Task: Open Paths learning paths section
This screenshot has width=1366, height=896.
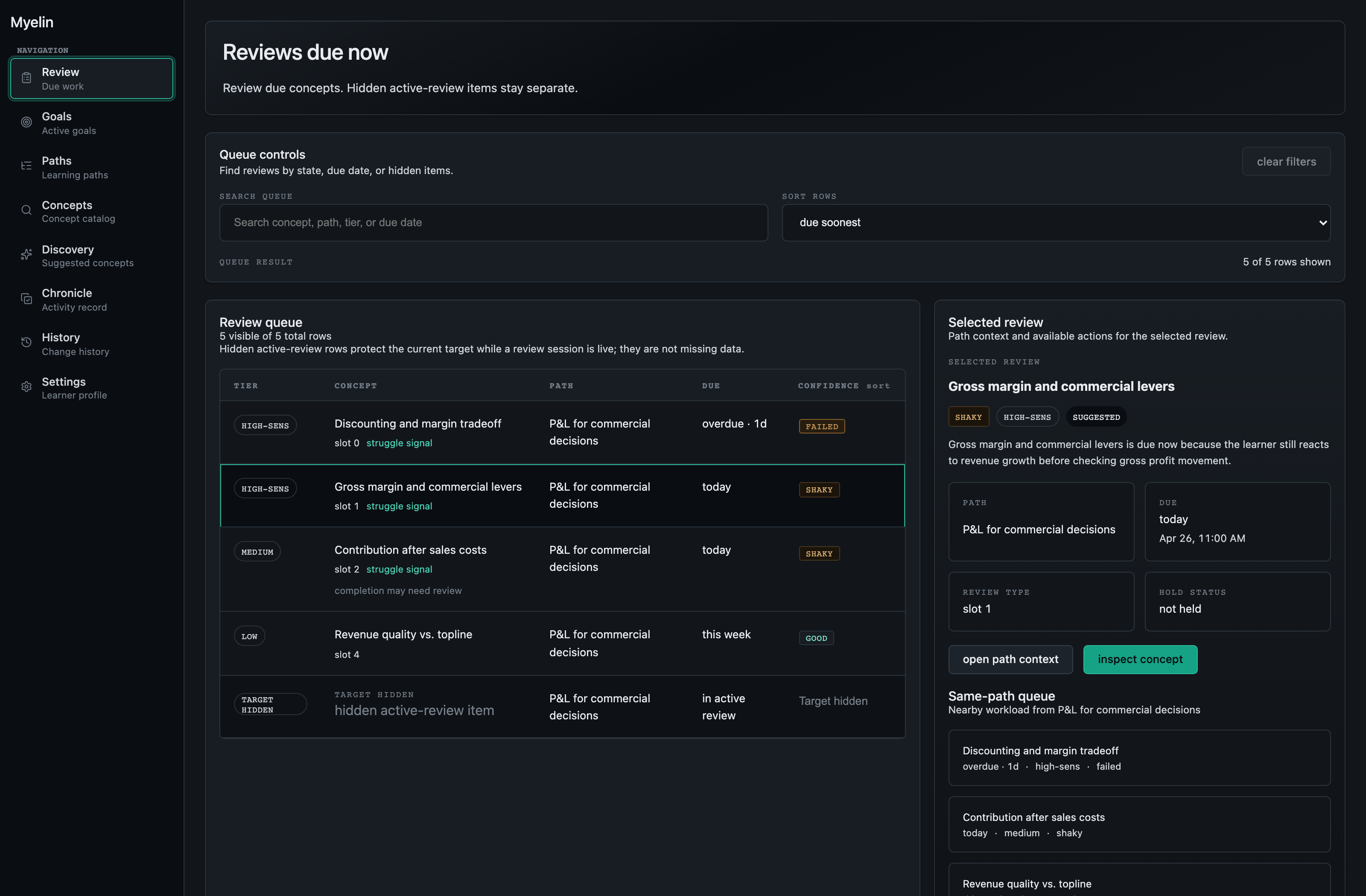Action: [x=92, y=167]
